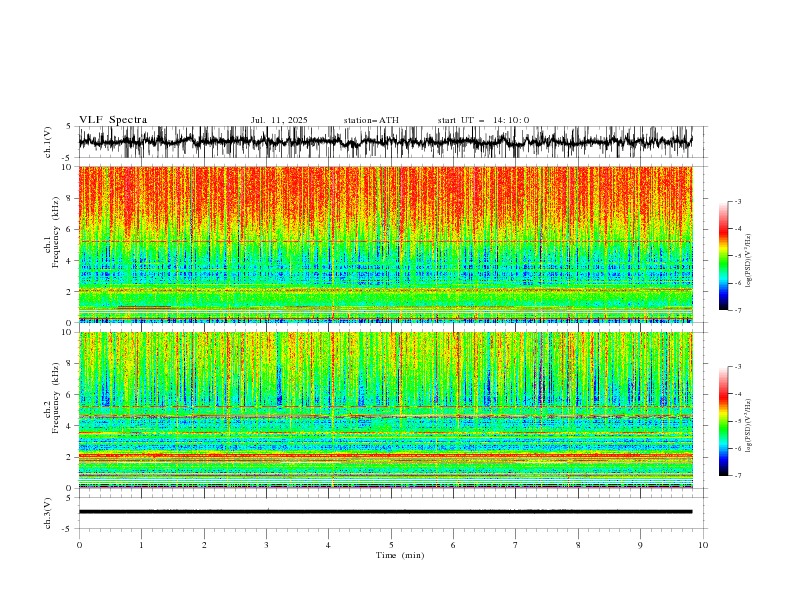Screen dimensions: 792x612
Task: Click time axis tick label "4"
Action: click(329, 545)
